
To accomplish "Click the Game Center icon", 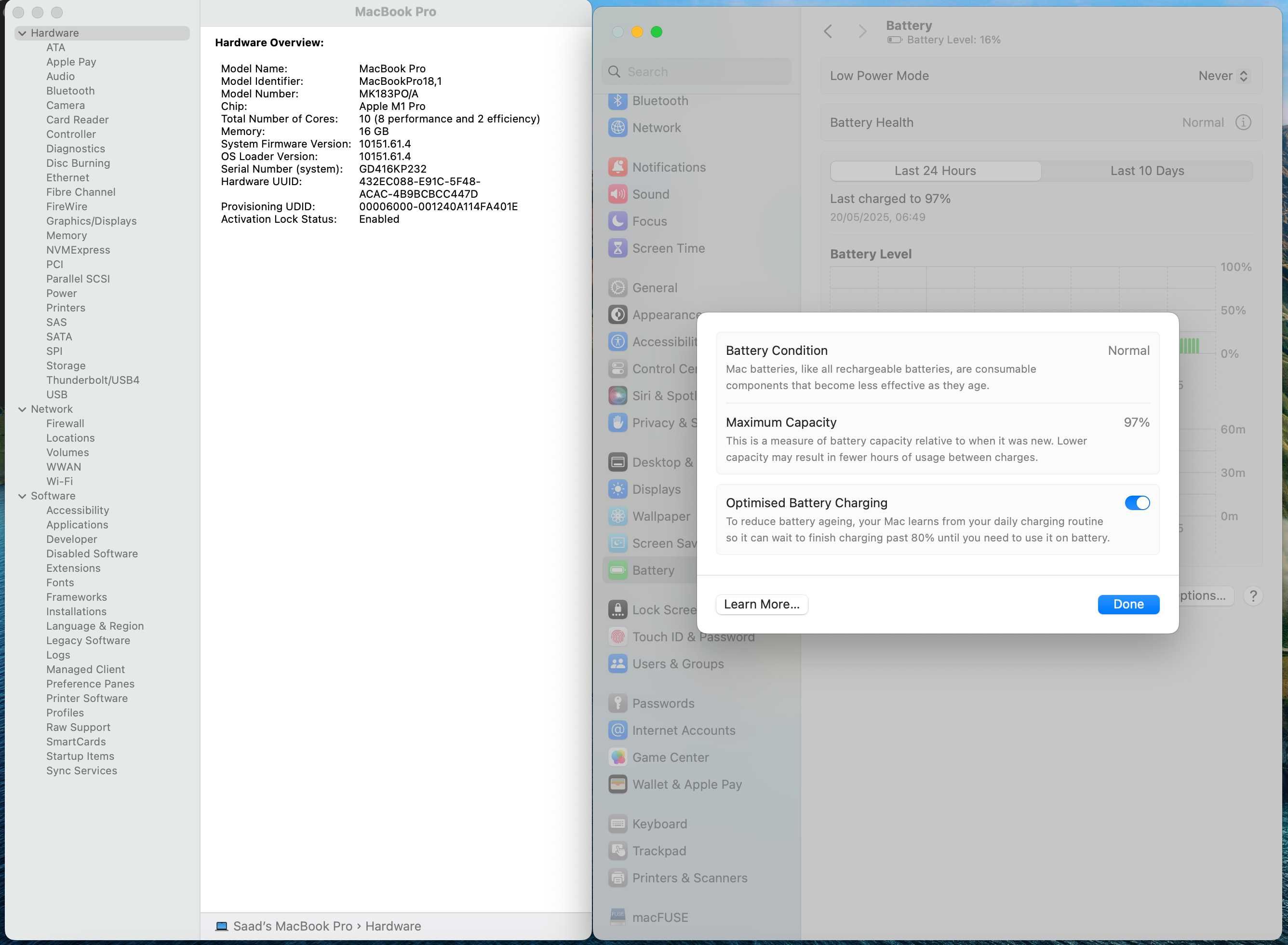I will click(617, 757).
